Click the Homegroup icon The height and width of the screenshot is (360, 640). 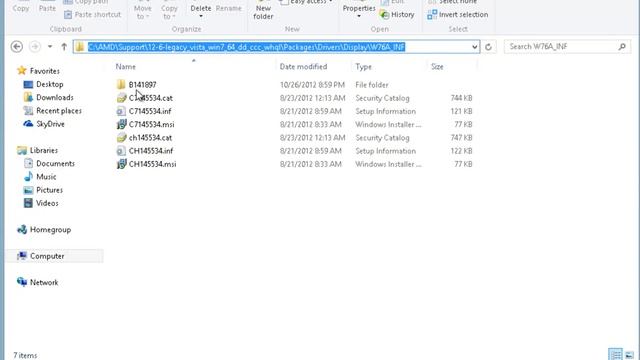pos(22,229)
